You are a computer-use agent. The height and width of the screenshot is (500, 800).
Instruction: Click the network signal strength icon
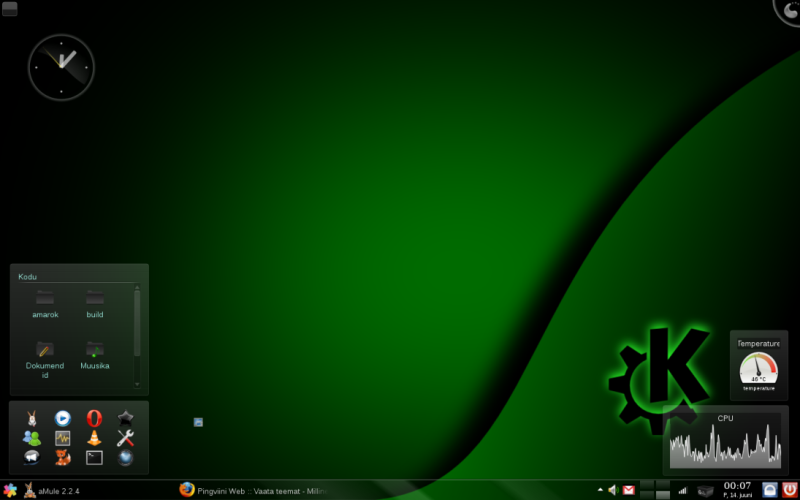pyautogui.click(x=683, y=491)
